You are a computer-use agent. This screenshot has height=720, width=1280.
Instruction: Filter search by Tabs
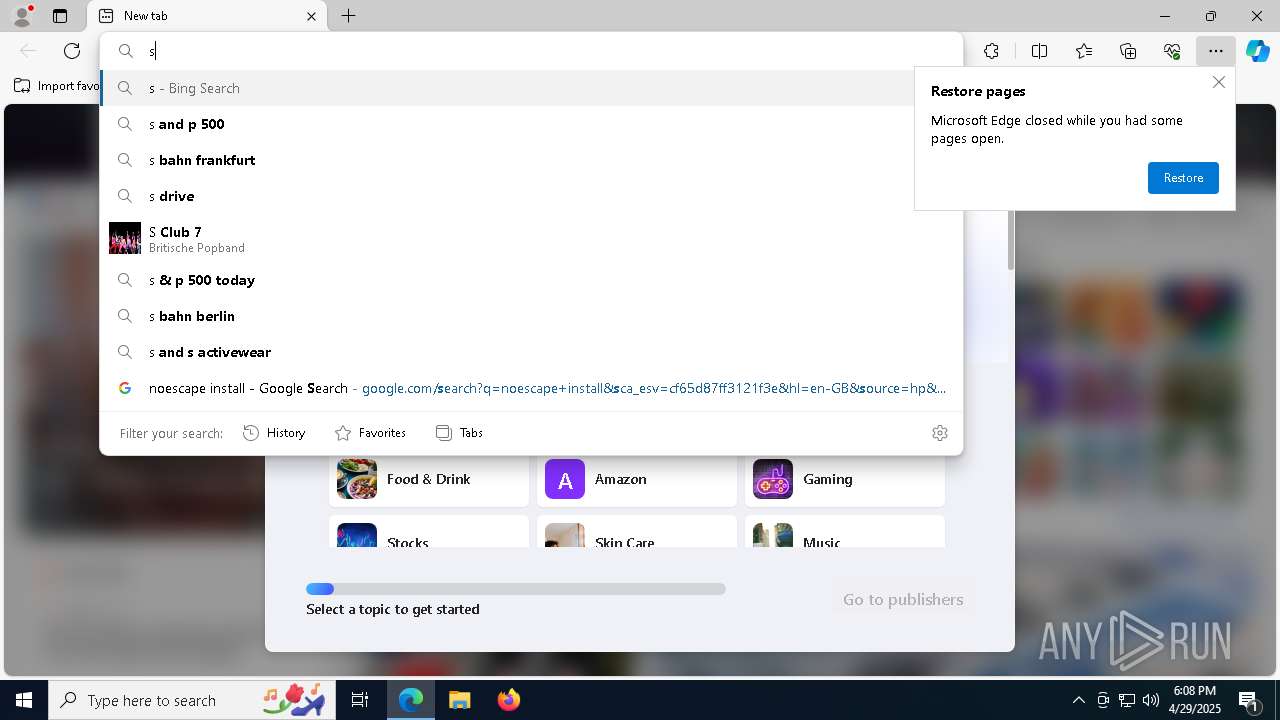[x=460, y=433]
